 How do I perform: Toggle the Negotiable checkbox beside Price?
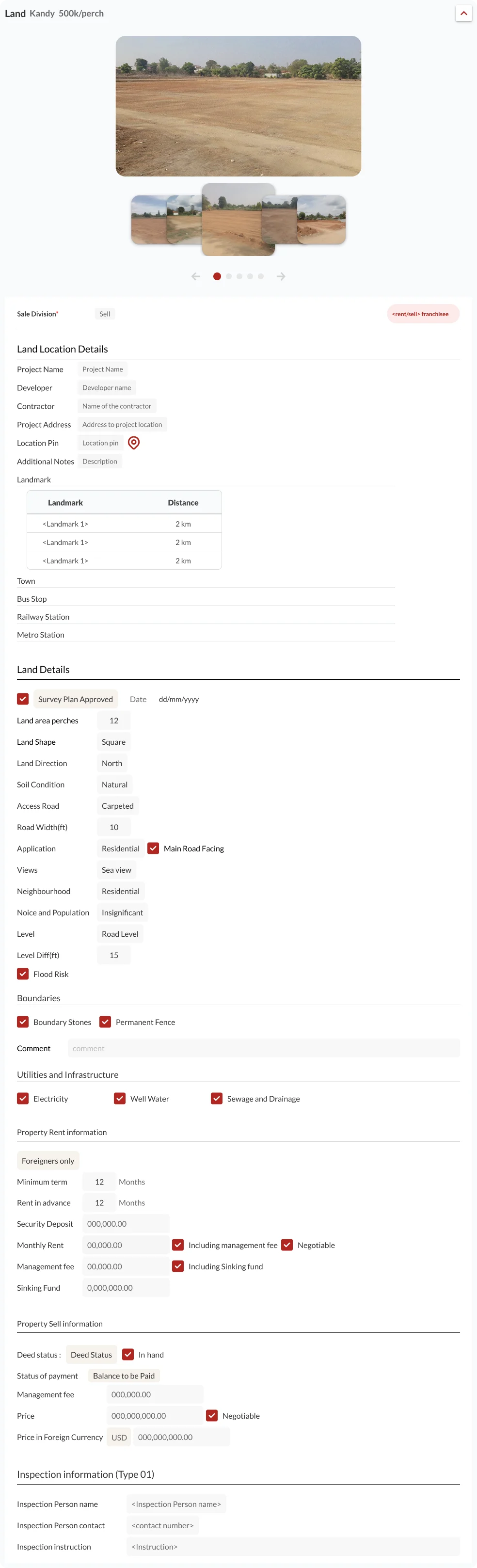click(x=212, y=1416)
